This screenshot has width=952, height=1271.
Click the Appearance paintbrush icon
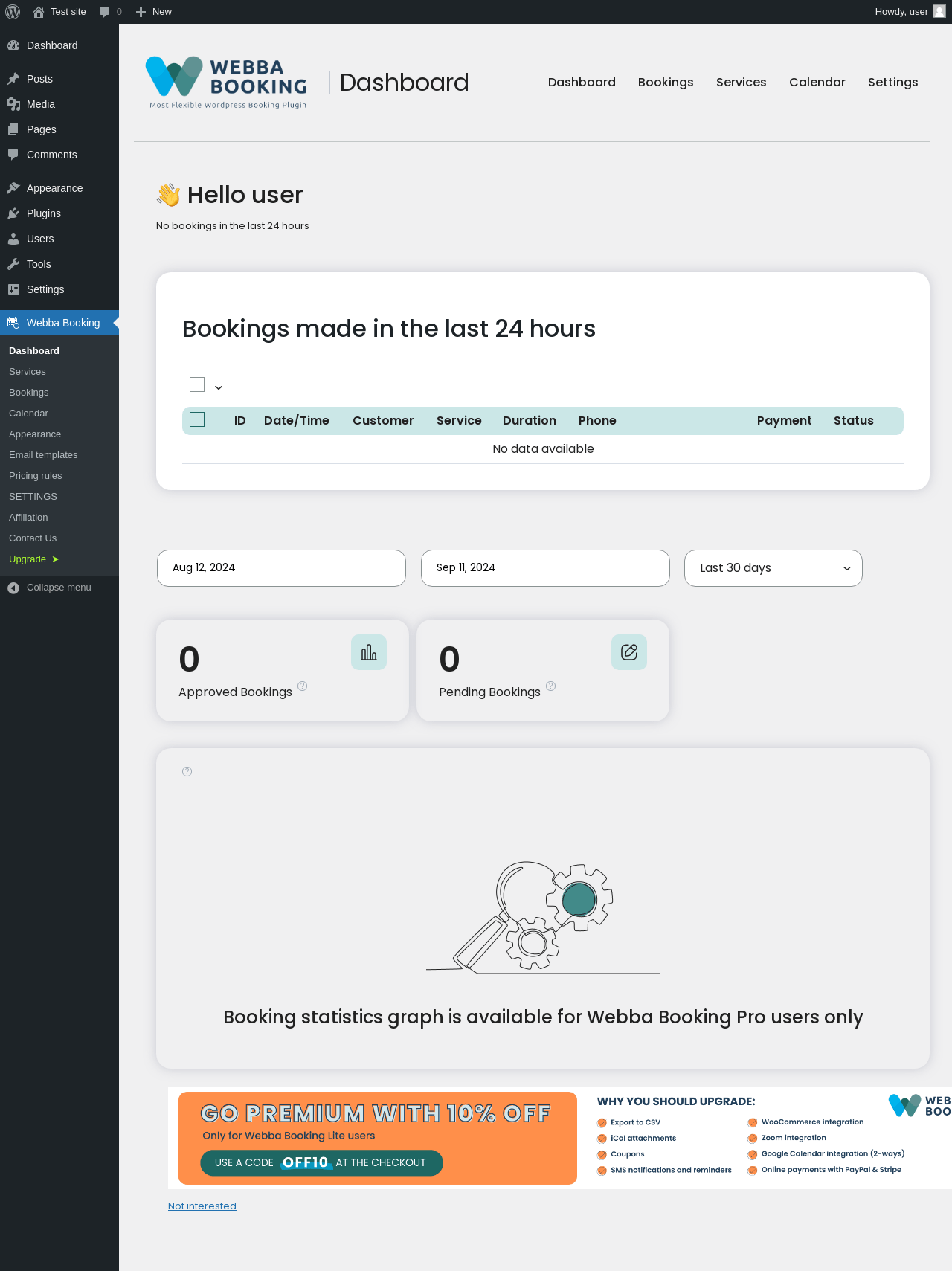(13, 188)
